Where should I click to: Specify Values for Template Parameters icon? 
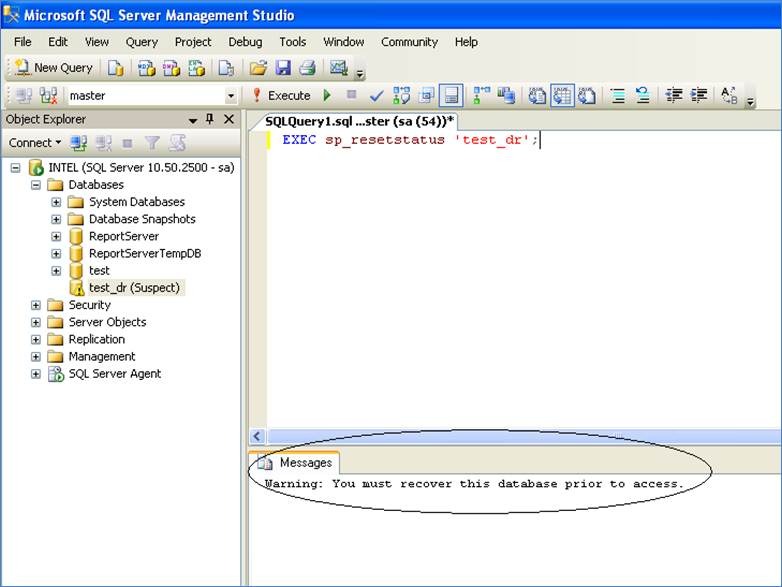click(x=729, y=95)
